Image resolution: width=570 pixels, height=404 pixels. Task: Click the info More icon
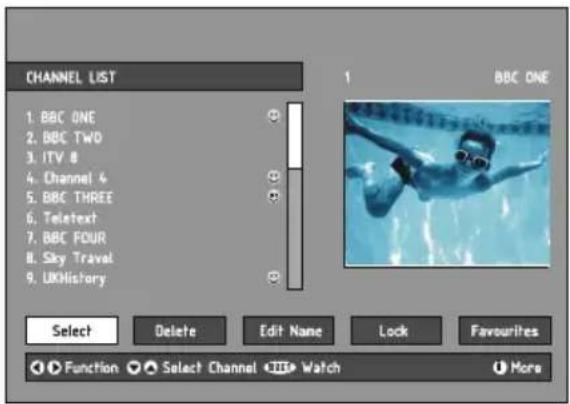coord(499,368)
